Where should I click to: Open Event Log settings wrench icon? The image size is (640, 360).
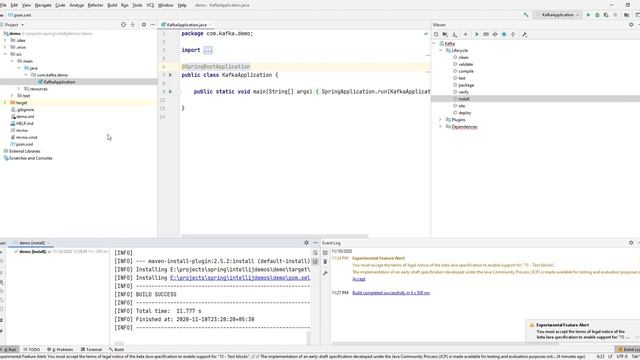[x=325, y=273]
